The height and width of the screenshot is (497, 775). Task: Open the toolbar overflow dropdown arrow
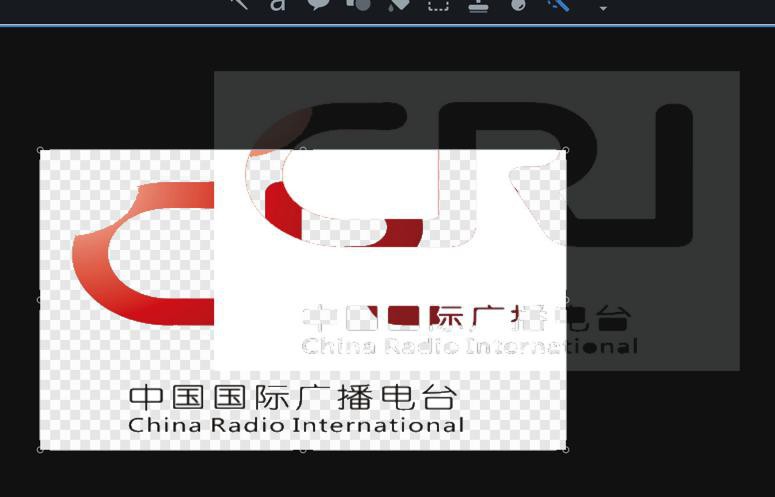click(x=603, y=8)
